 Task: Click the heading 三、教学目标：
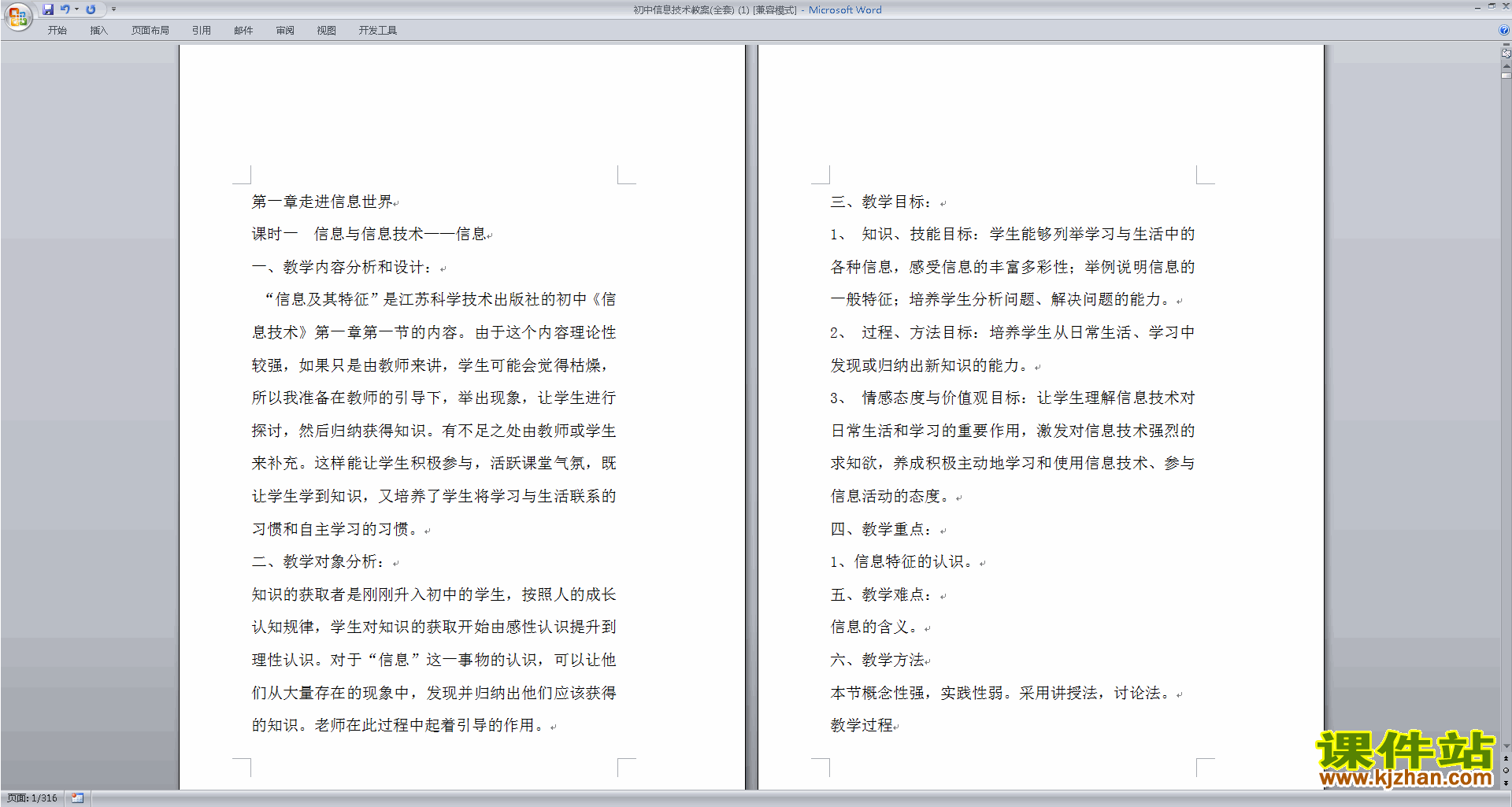click(882, 202)
